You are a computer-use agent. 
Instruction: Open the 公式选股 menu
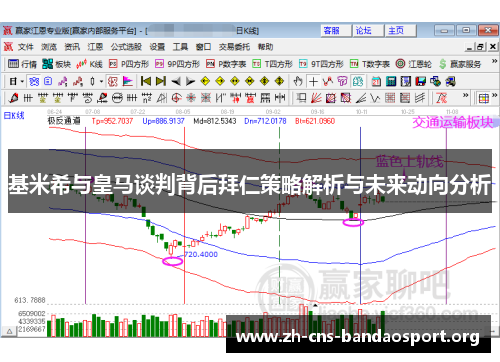[126, 47]
